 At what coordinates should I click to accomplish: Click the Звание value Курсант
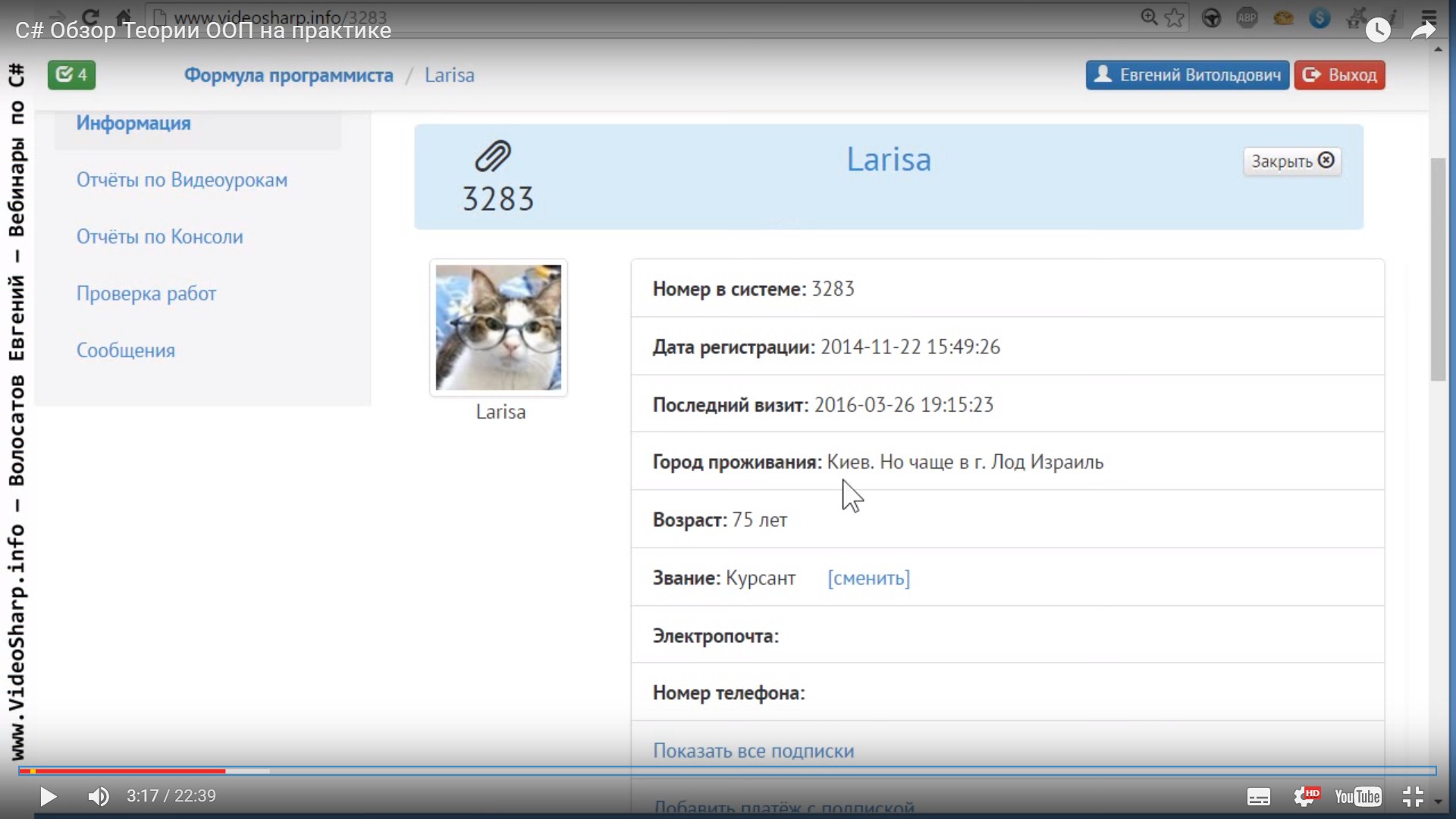pos(761,578)
